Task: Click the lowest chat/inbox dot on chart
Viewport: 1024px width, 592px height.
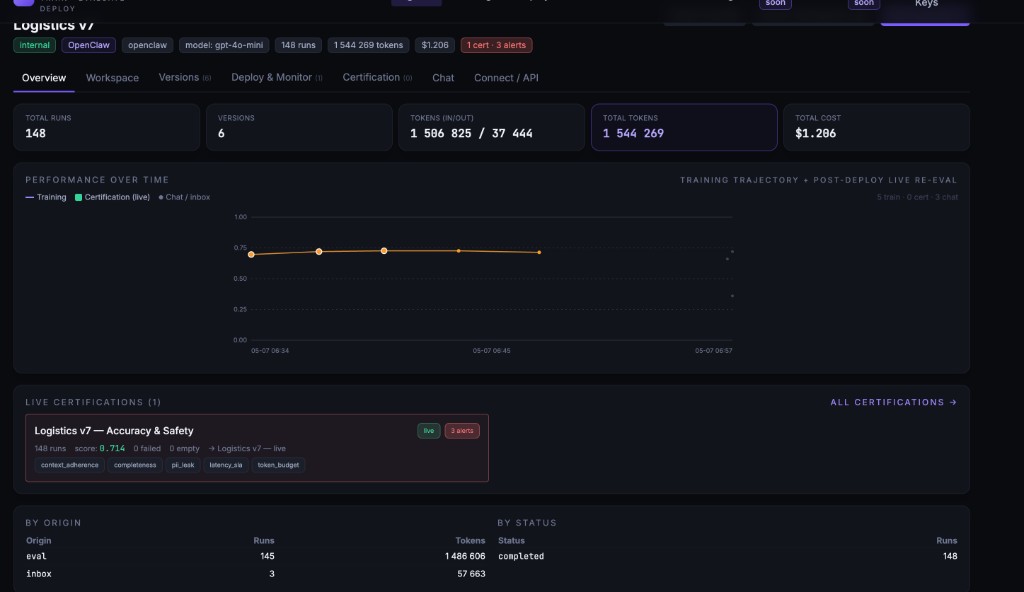Action: tap(732, 296)
